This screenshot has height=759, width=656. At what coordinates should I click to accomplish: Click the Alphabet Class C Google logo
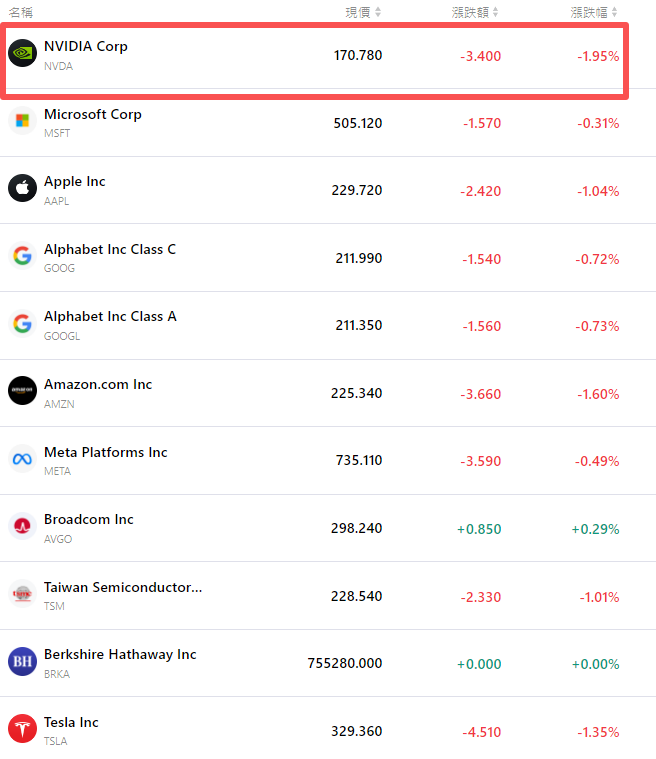click(22, 257)
